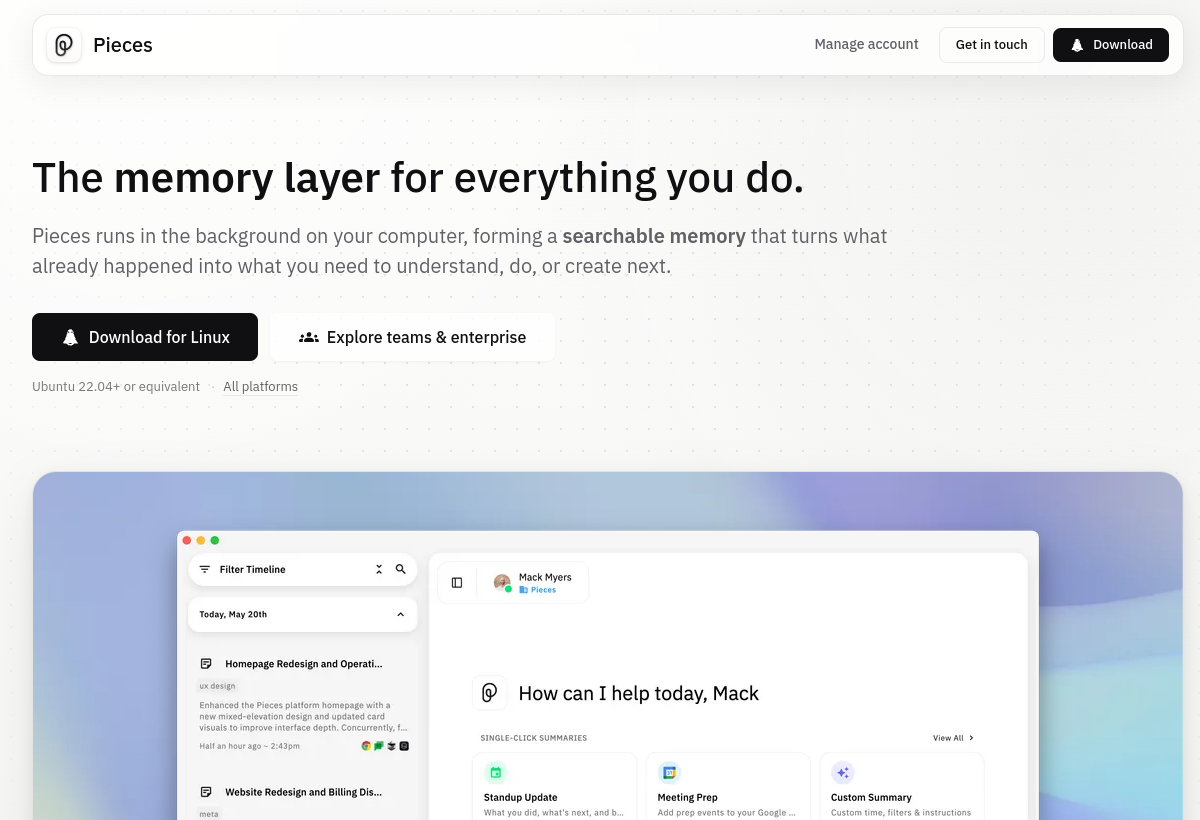Screen dimensions: 1200x820
Task: Click the Download for Linux button
Action: (x=145, y=337)
